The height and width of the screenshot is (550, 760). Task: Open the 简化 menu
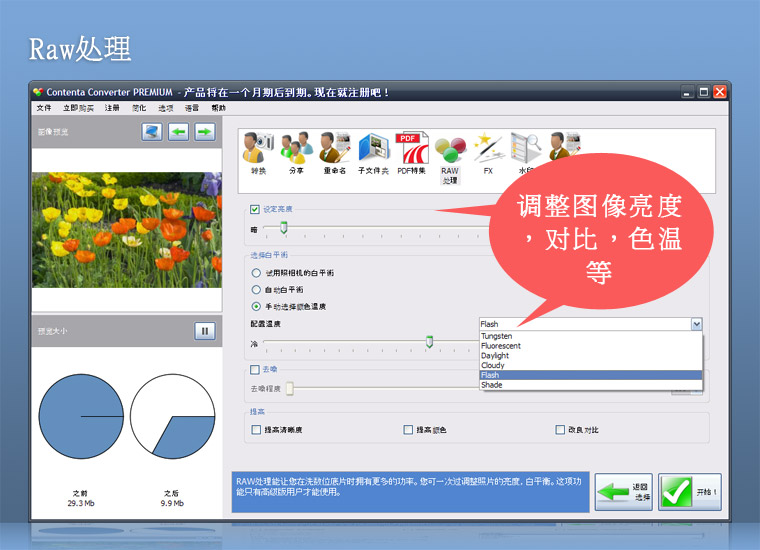coord(139,108)
